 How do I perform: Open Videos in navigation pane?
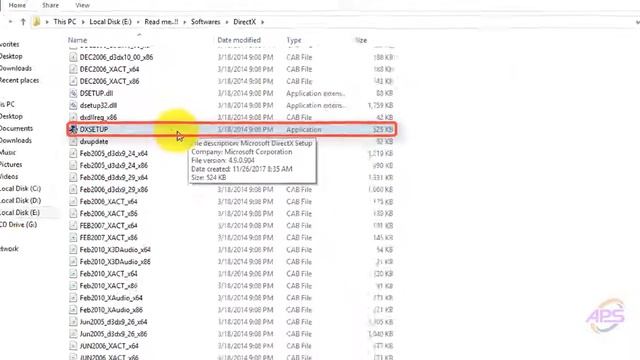click(x=9, y=177)
